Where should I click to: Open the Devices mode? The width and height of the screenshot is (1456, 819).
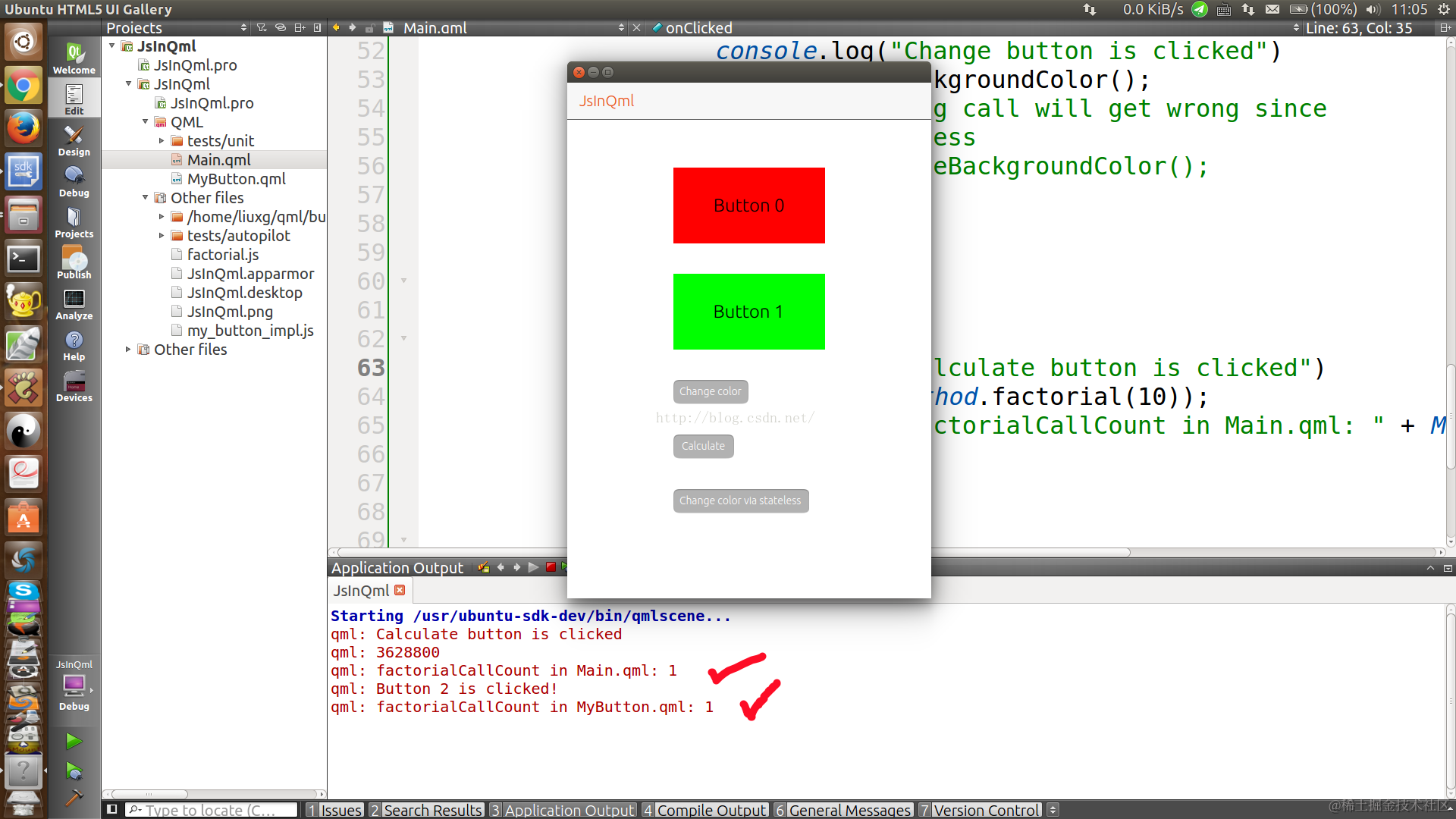coord(74,386)
